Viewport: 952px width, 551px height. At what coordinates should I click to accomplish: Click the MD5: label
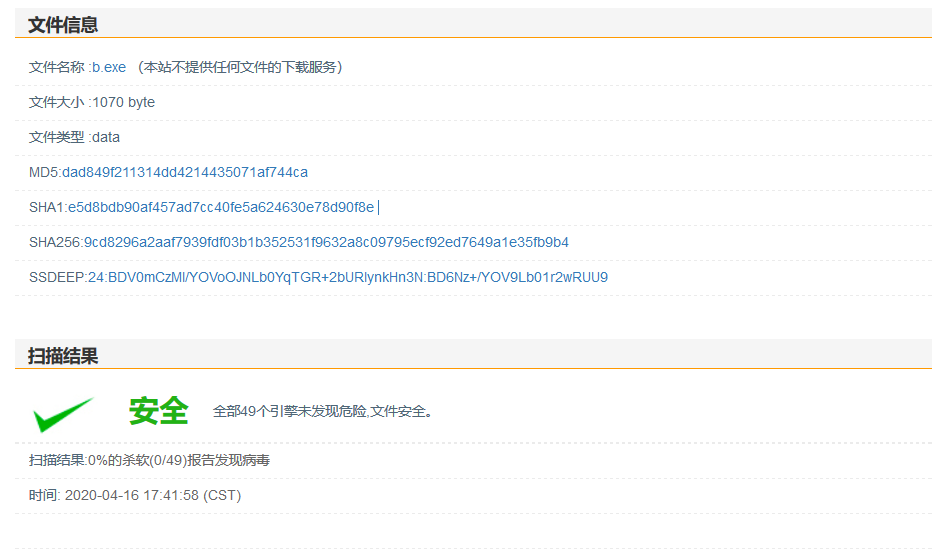[x=45, y=172]
